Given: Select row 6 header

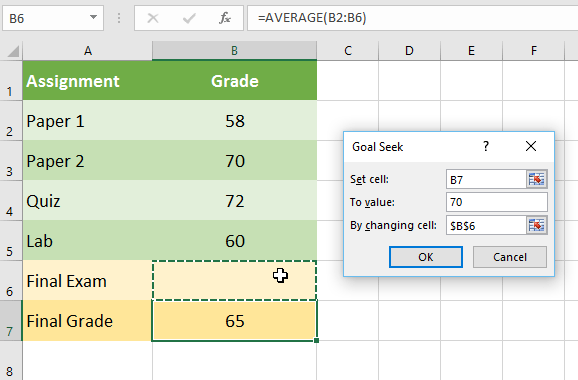Looking at the screenshot, I should [x=11, y=280].
